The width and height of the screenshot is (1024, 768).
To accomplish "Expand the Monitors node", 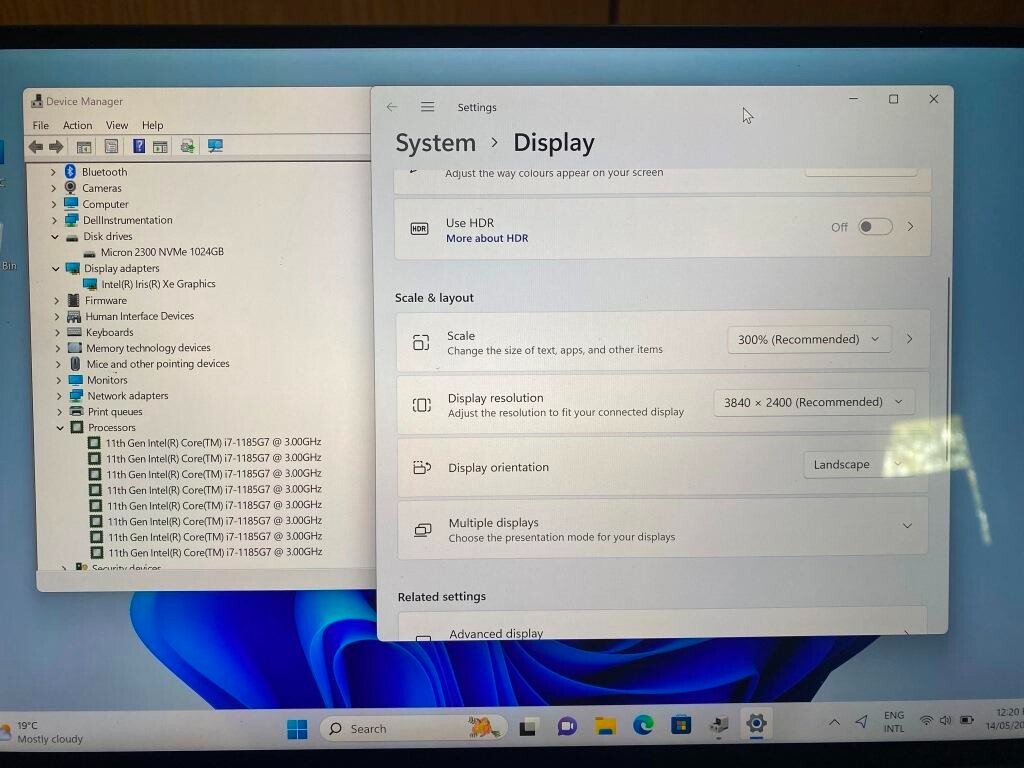I will (x=59, y=380).
